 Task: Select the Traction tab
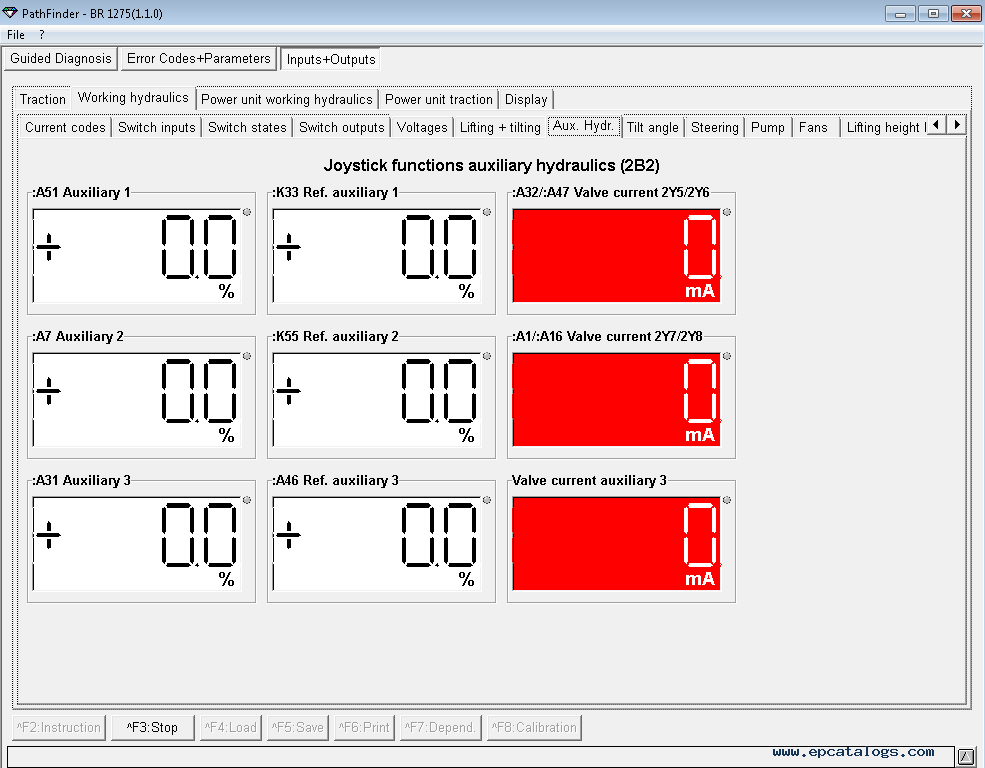43,99
